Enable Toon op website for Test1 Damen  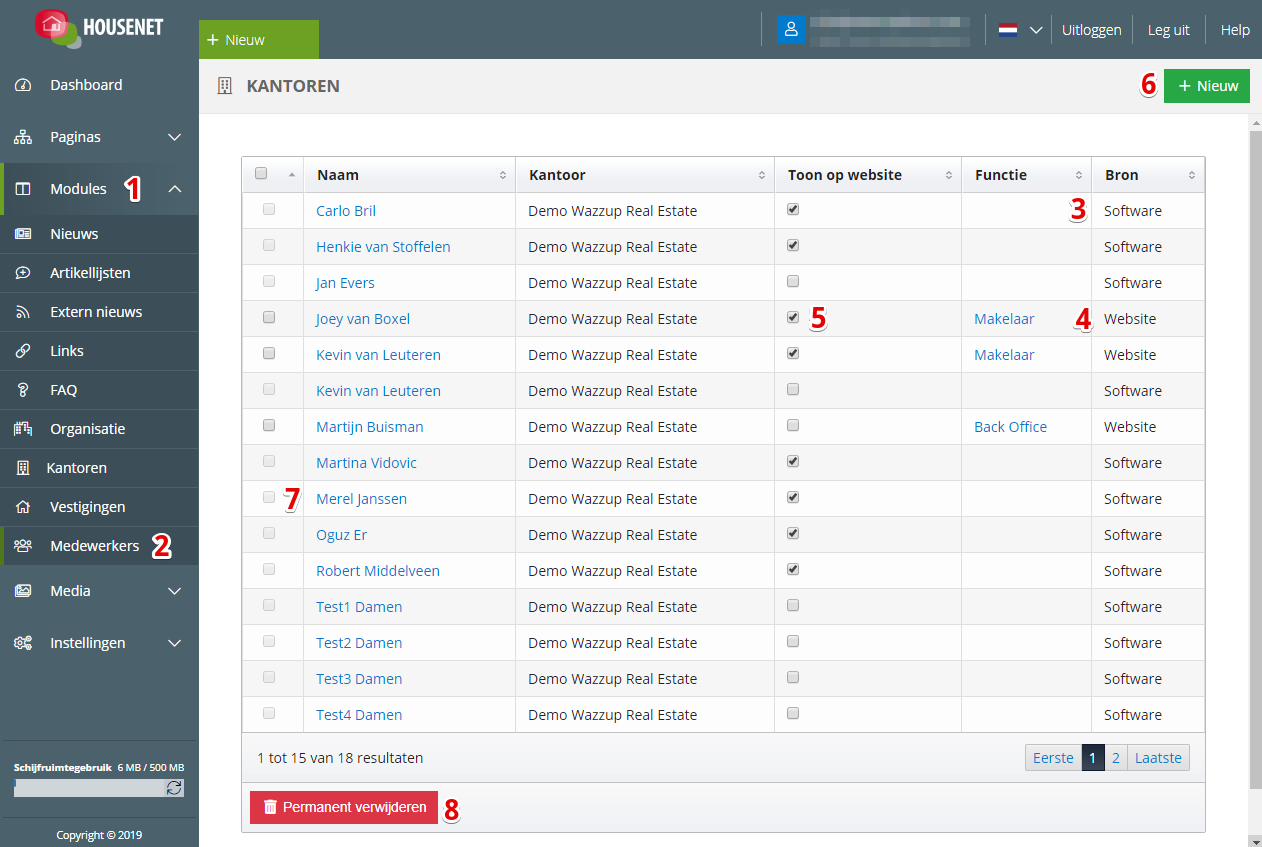[x=793, y=606]
